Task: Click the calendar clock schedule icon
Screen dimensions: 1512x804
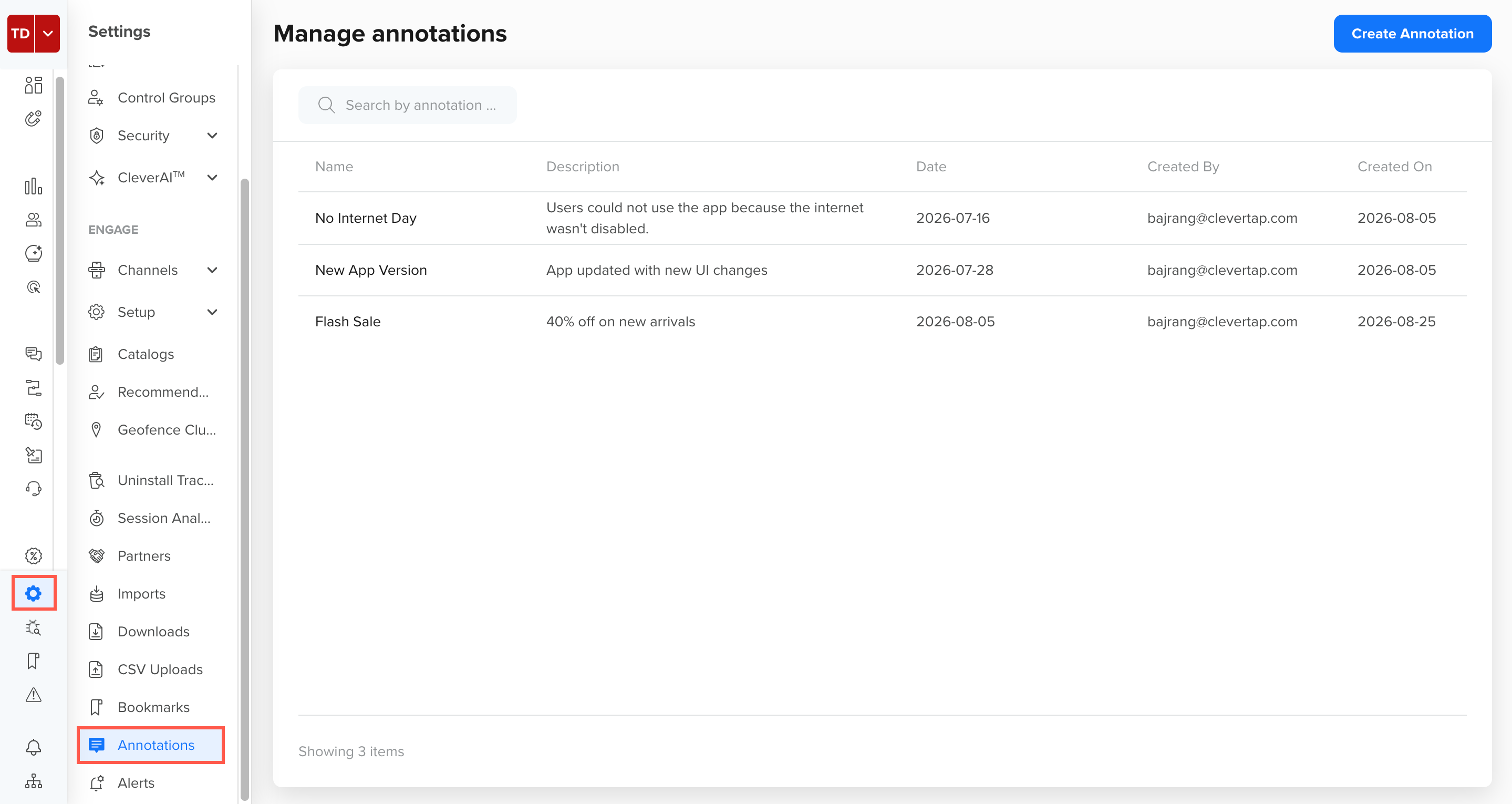Action: point(34,421)
